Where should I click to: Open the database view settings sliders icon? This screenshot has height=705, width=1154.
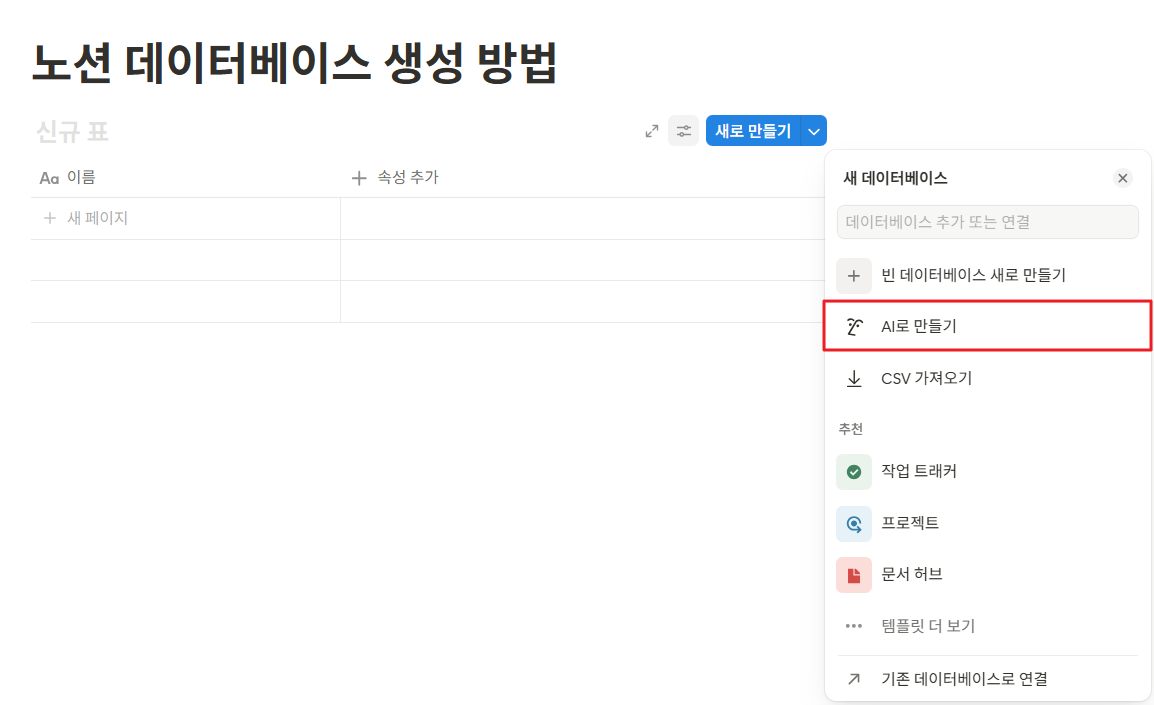[x=683, y=130]
